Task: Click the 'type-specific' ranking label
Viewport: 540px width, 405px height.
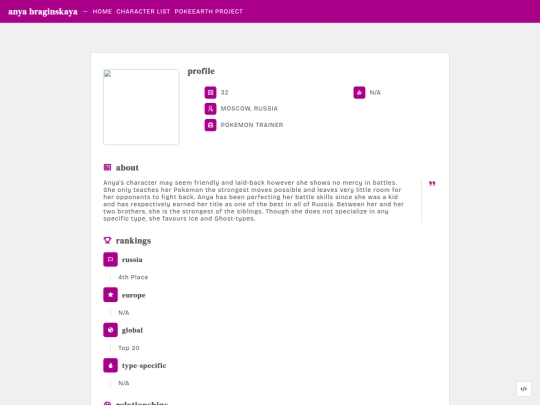Action: tap(144, 366)
